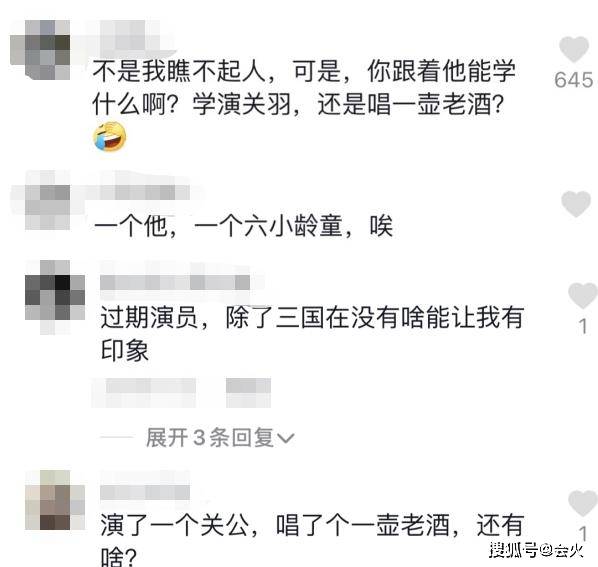Tap the laughing-crying emoji in the first comment
The width and height of the screenshot is (598, 567).
(110, 136)
